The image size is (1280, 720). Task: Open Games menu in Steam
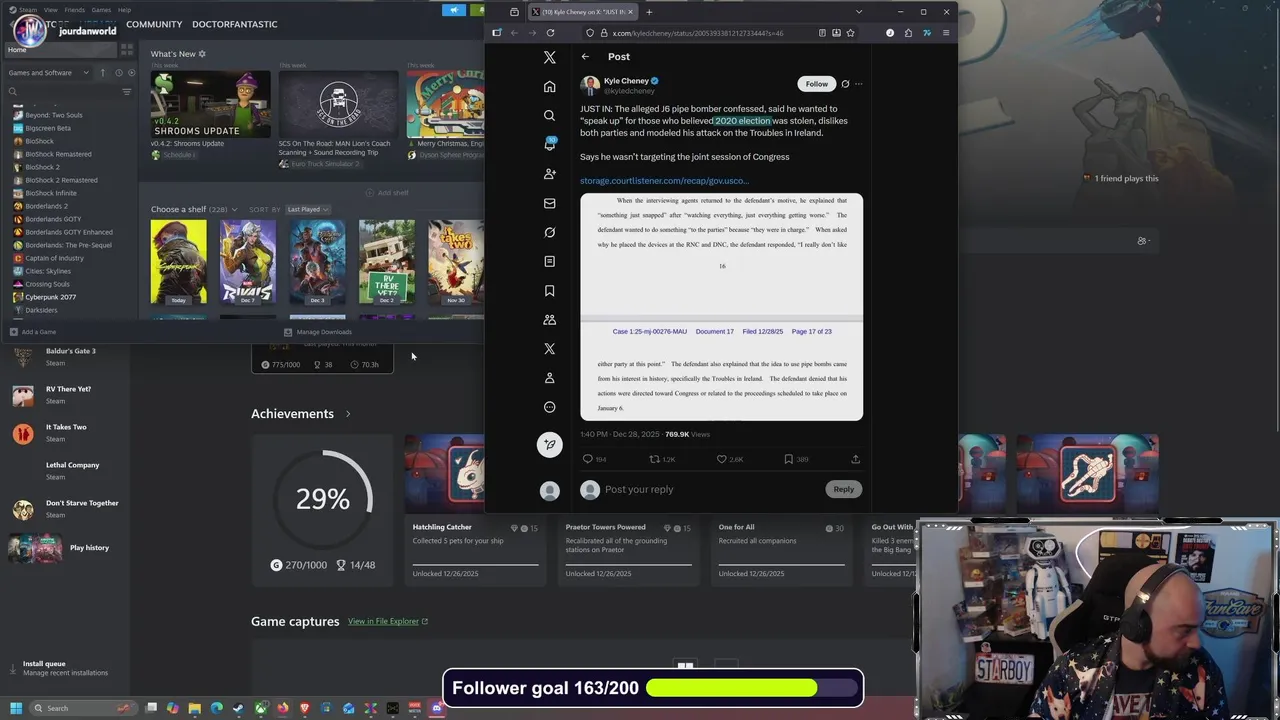point(101,10)
